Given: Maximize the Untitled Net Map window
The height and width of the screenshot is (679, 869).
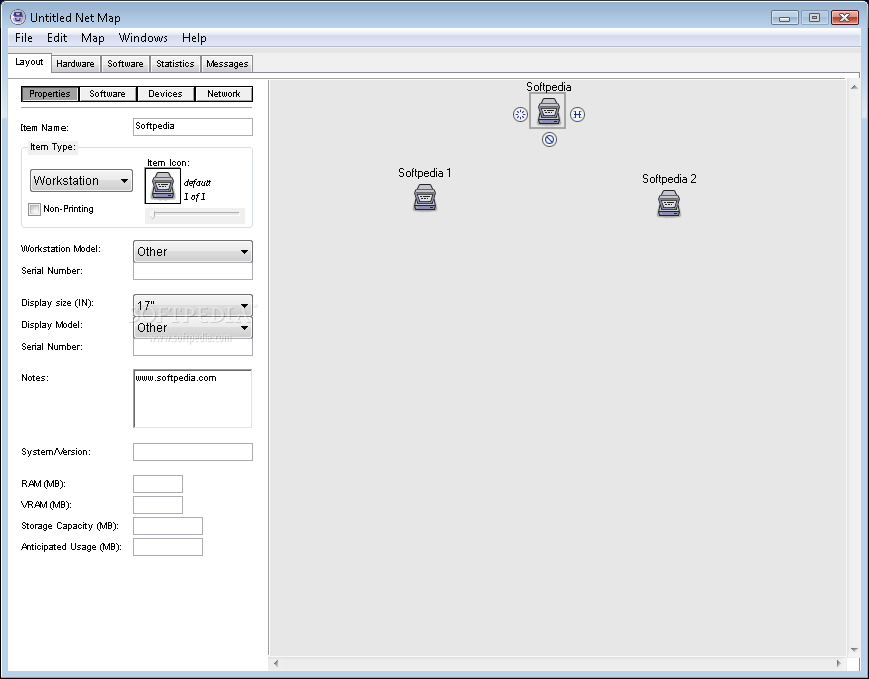Looking at the screenshot, I should click(814, 18).
